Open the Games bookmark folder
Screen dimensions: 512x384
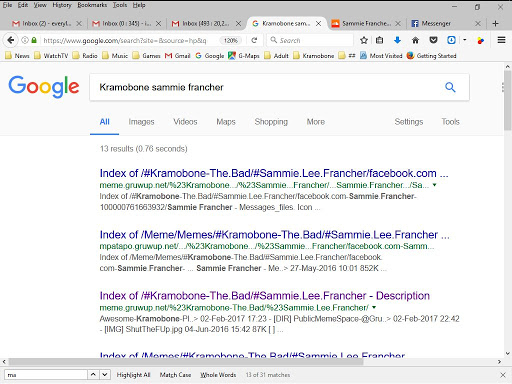(x=146, y=56)
